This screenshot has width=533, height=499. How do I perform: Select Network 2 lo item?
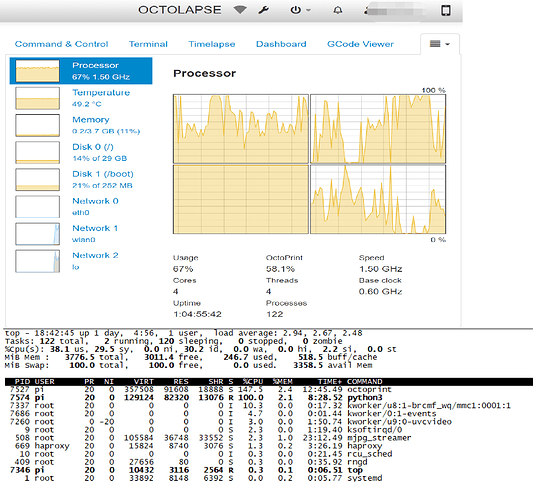[x=81, y=261]
